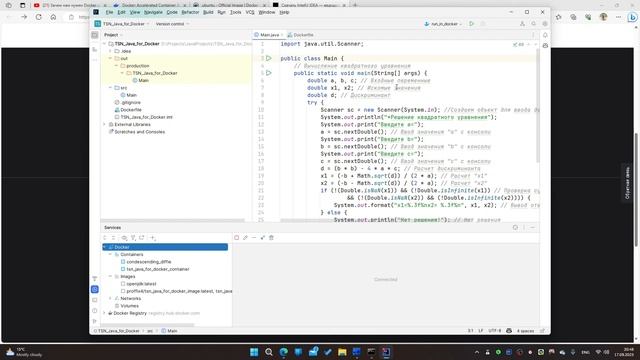Open the Code With Me people icon
This screenshot has width=640, height=360.
[x=522, y=24]
